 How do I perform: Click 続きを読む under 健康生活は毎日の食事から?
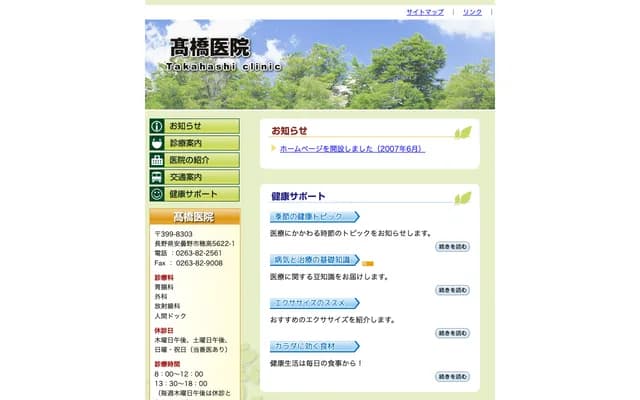point(452,376)
